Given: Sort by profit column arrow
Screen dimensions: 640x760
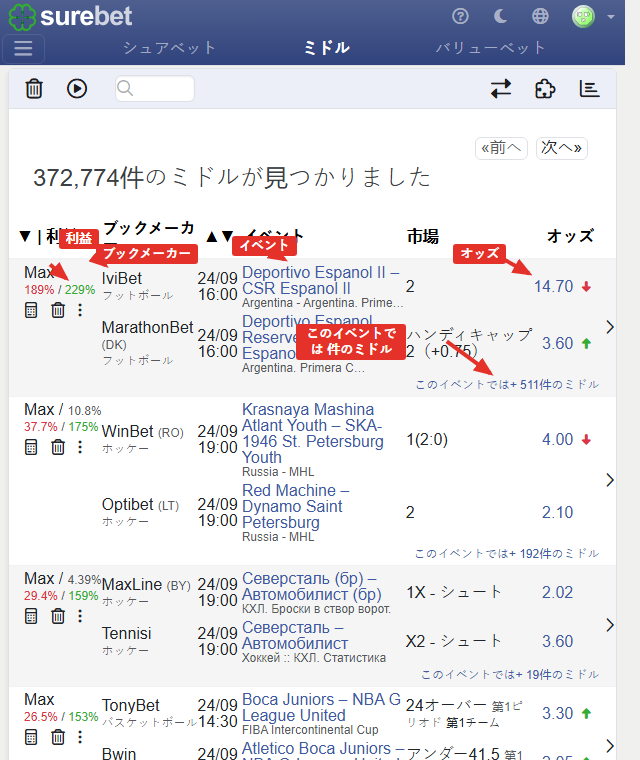Looking at the screenshot, I should tap(25, 237).
